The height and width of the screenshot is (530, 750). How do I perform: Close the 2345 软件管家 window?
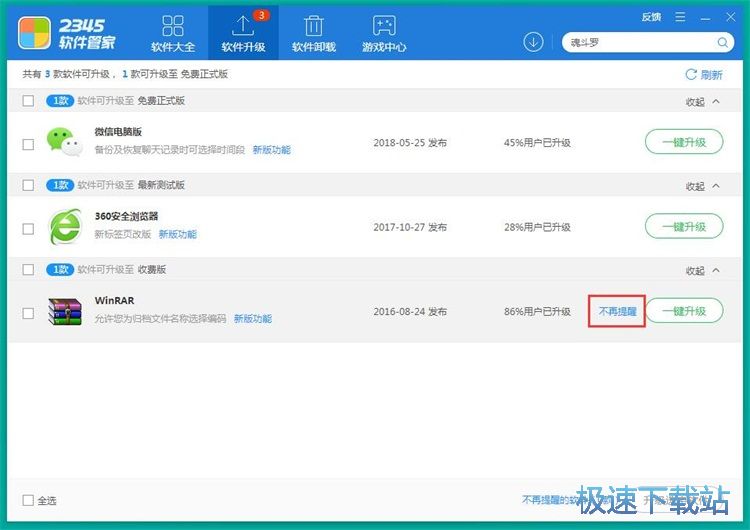(730, 17)
